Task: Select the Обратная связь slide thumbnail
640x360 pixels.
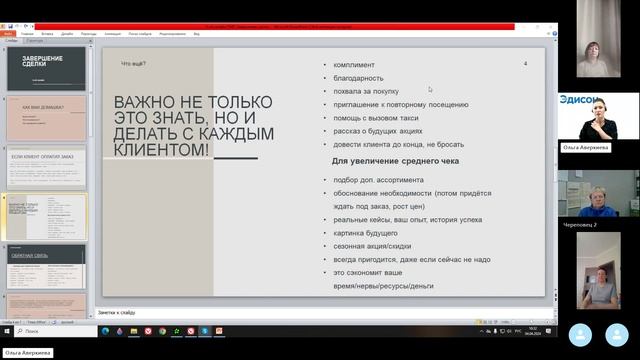Action: pos(47,267)
